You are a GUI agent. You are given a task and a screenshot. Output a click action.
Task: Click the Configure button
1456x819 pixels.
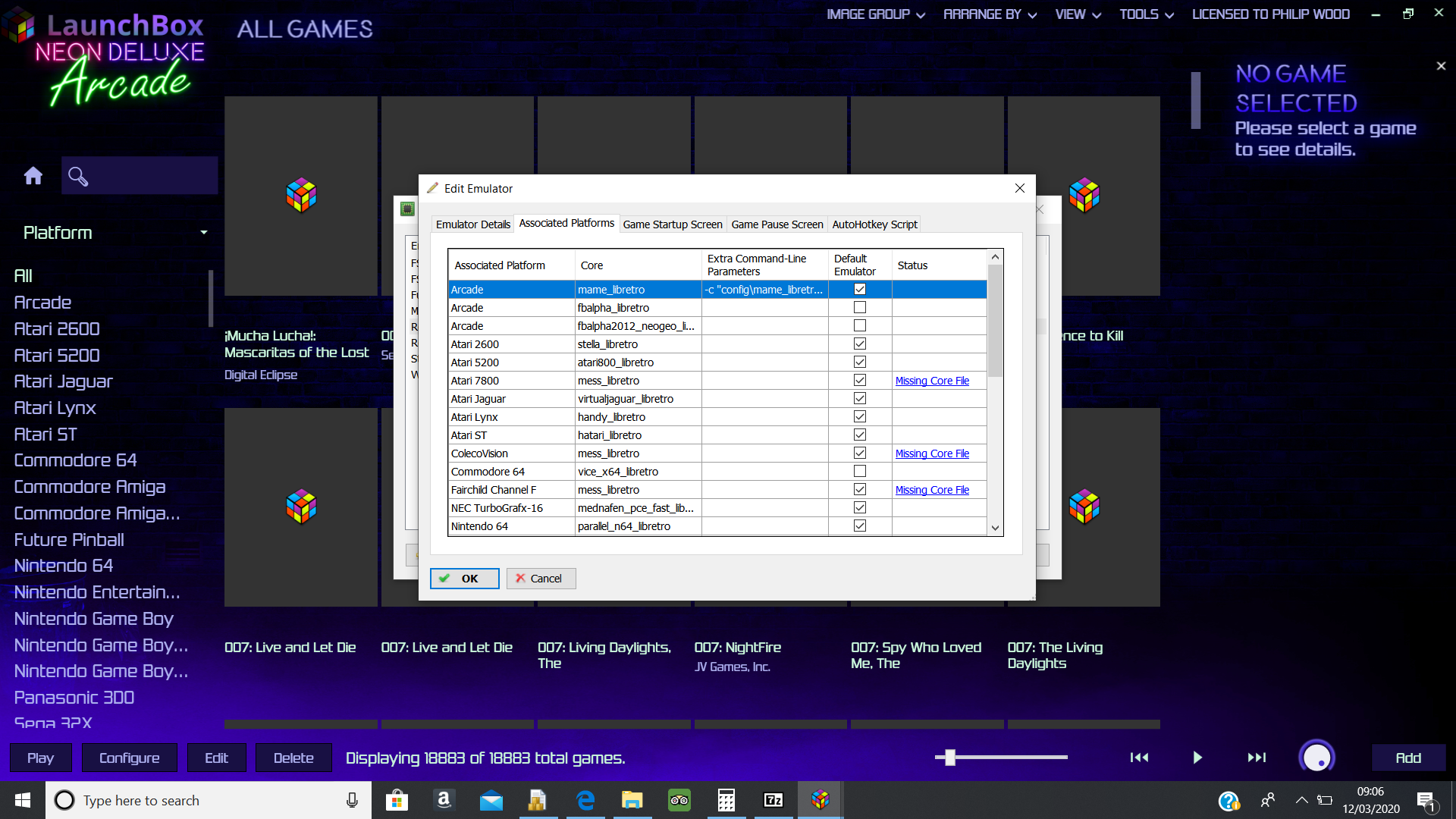pos(129,758)
